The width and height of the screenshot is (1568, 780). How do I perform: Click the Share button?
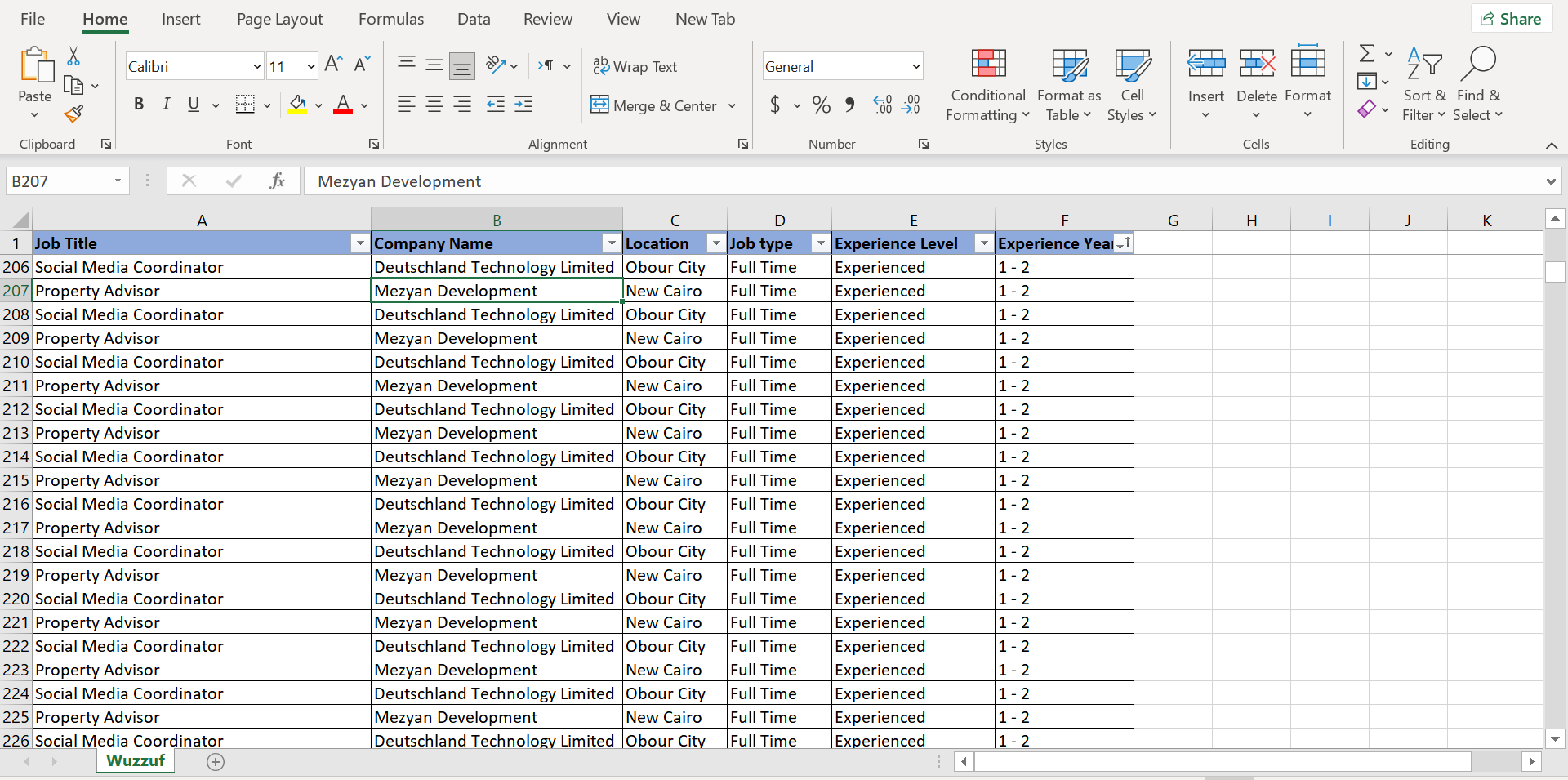pos(1510,18)
